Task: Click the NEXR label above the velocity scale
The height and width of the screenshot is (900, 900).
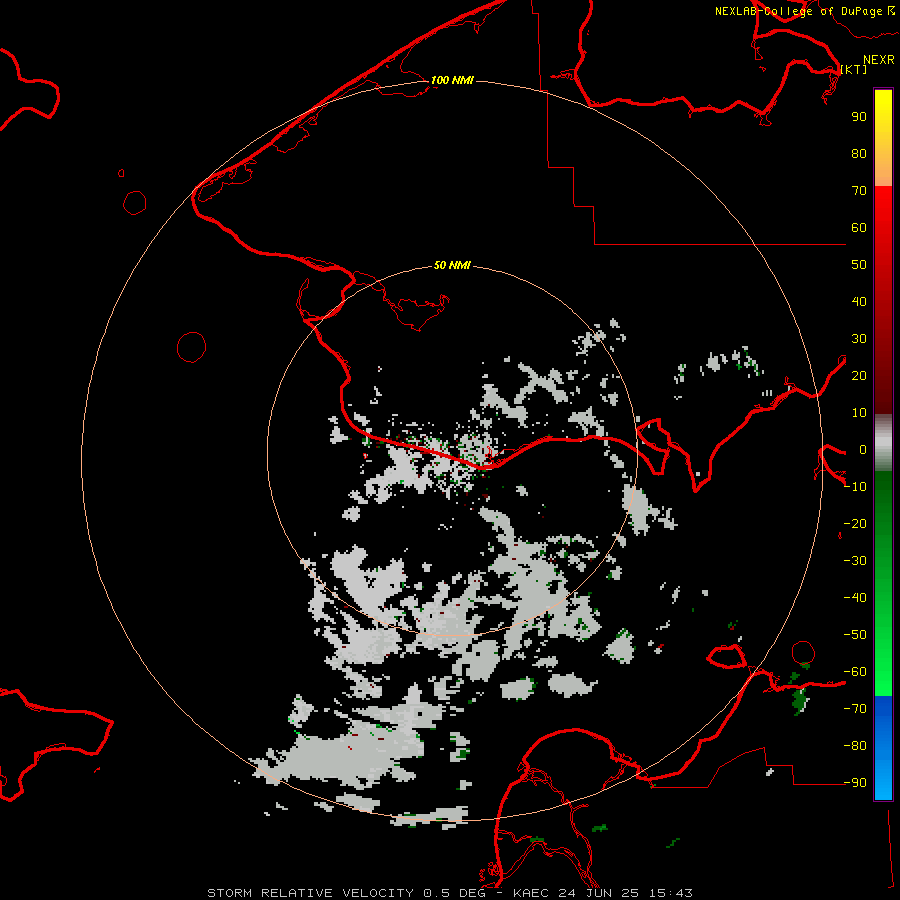Action: pos(878,60)
